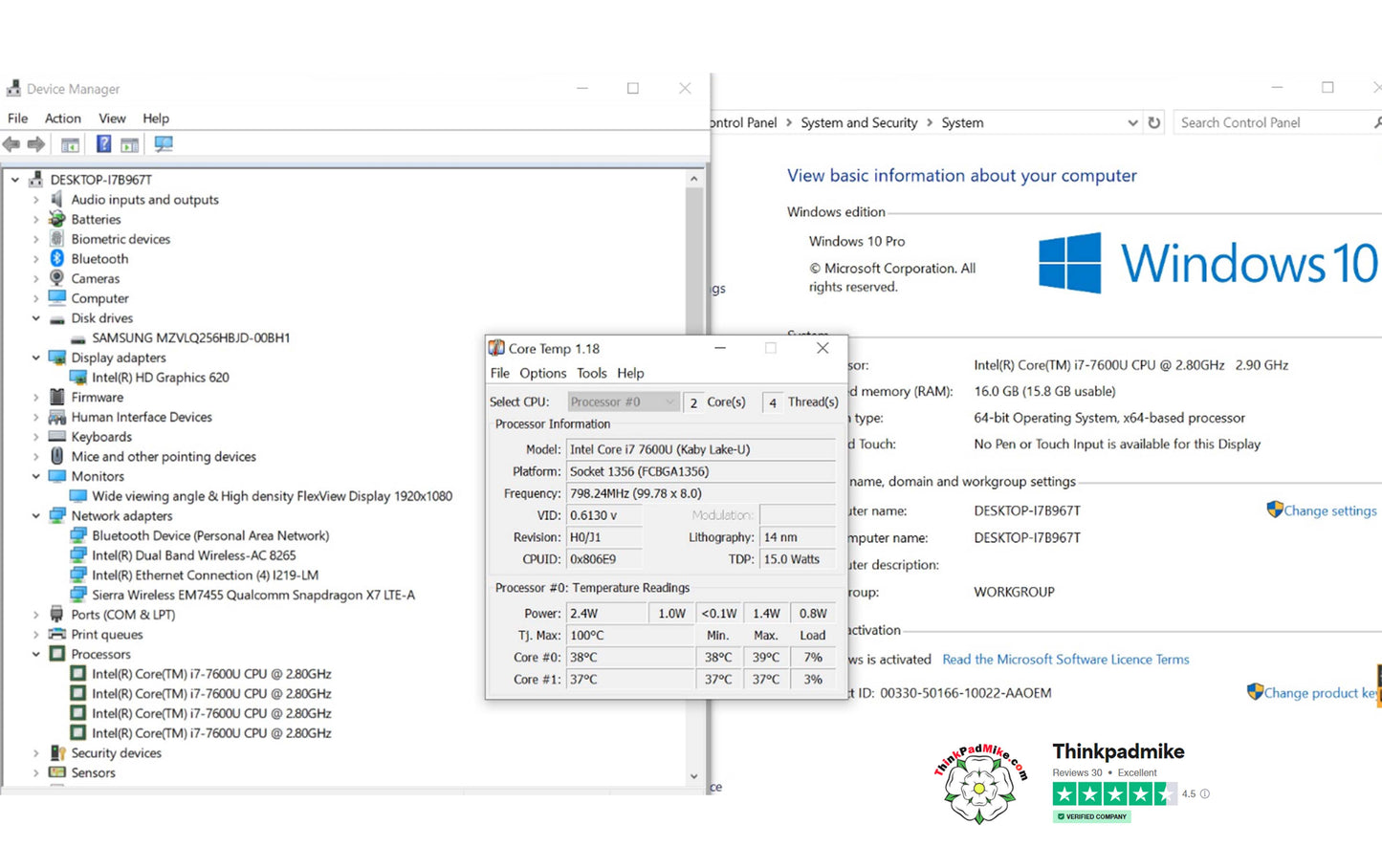This screenshot has width=1382, height=868.
Task: Click the Model field Intel Core i7 7600U
Action: pos(701,449)
